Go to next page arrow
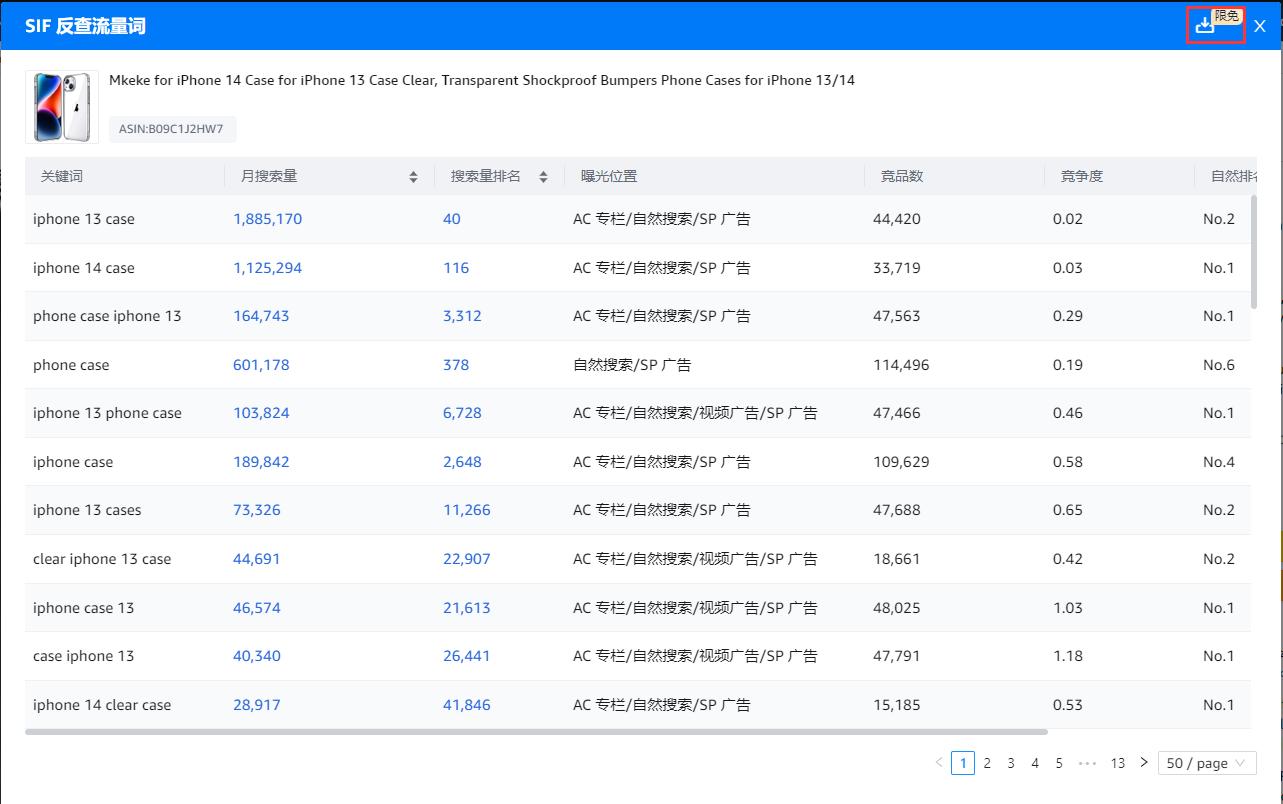The height and width of the screenshot is (804, 1283). click(1144, 763)
